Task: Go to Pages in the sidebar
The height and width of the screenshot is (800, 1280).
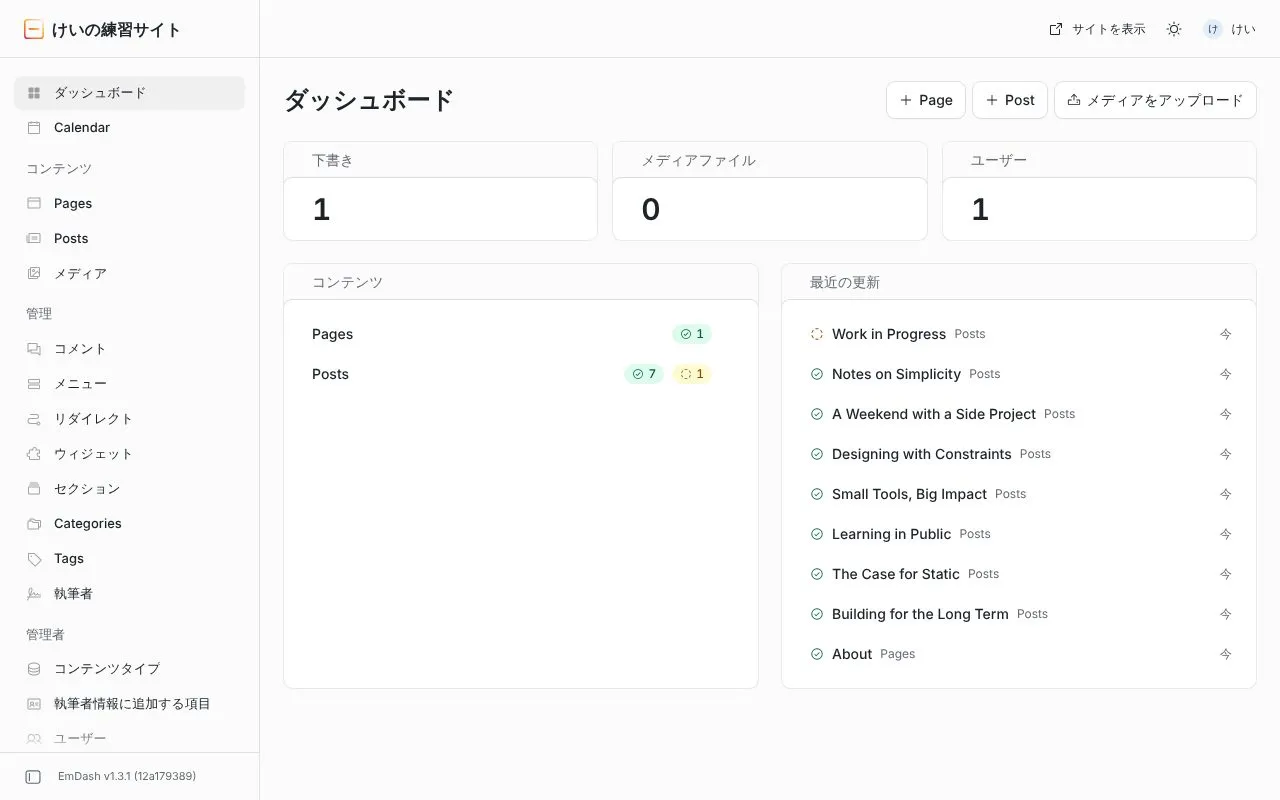Action: 129,204
